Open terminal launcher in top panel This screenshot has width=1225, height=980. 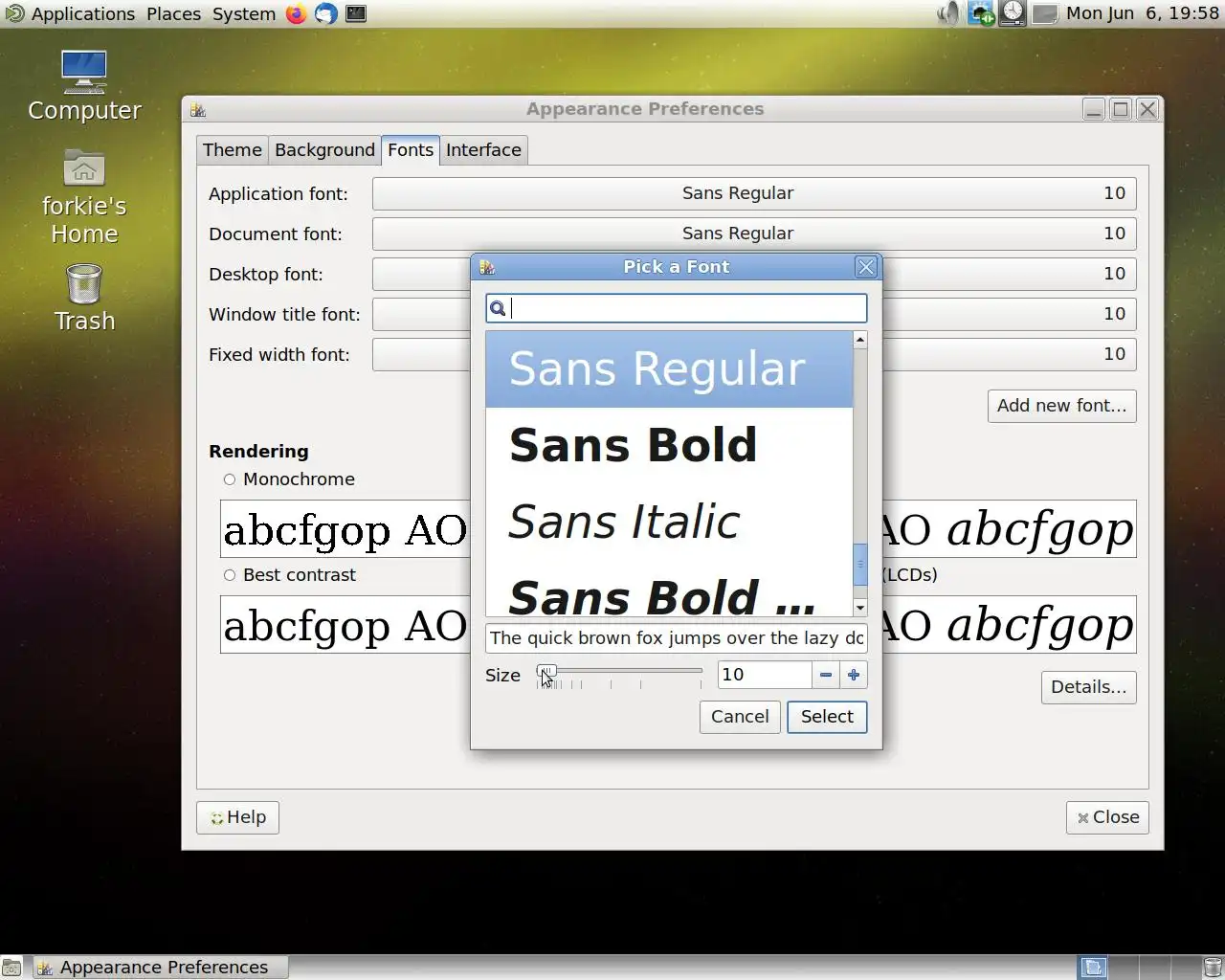pos(356,13)
